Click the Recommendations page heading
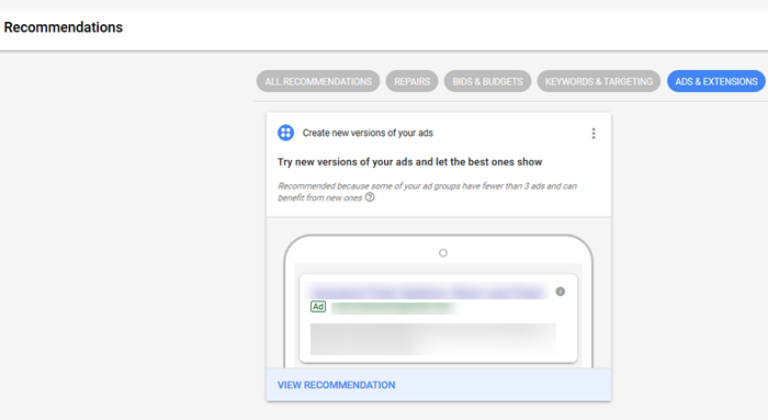 coord(63,27)
